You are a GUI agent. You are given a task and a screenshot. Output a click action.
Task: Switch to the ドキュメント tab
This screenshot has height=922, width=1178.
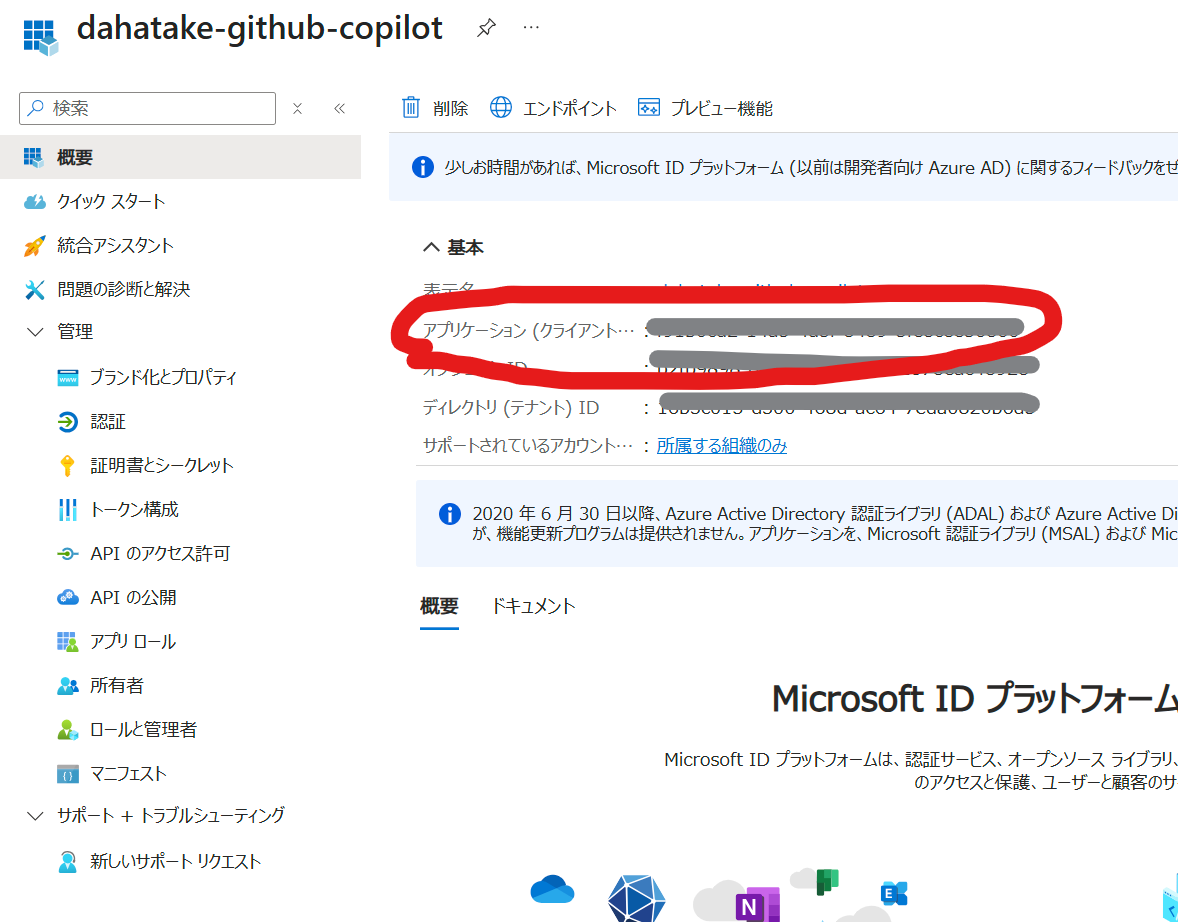pos(535,606)
